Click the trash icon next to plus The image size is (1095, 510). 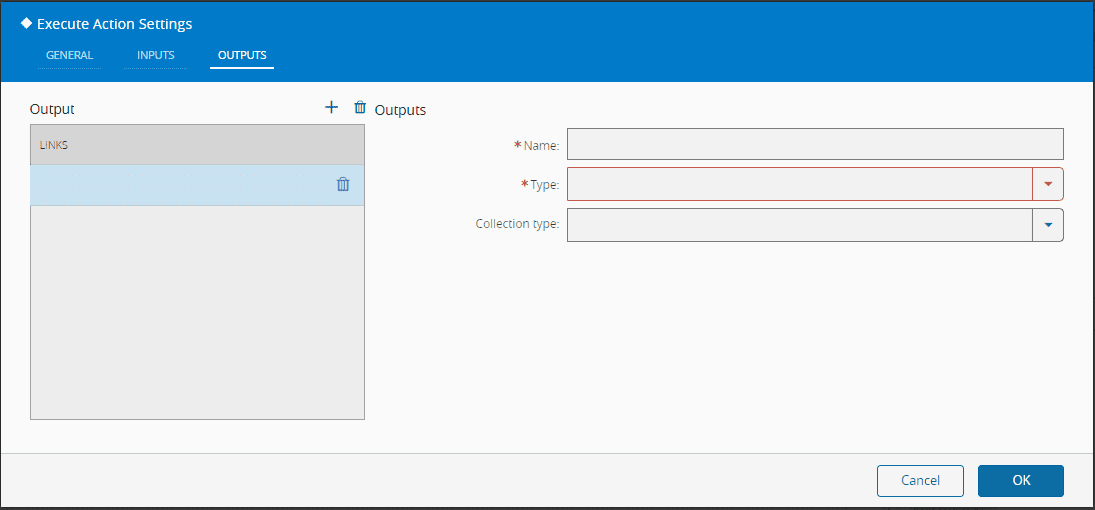(x=360, y=108)
